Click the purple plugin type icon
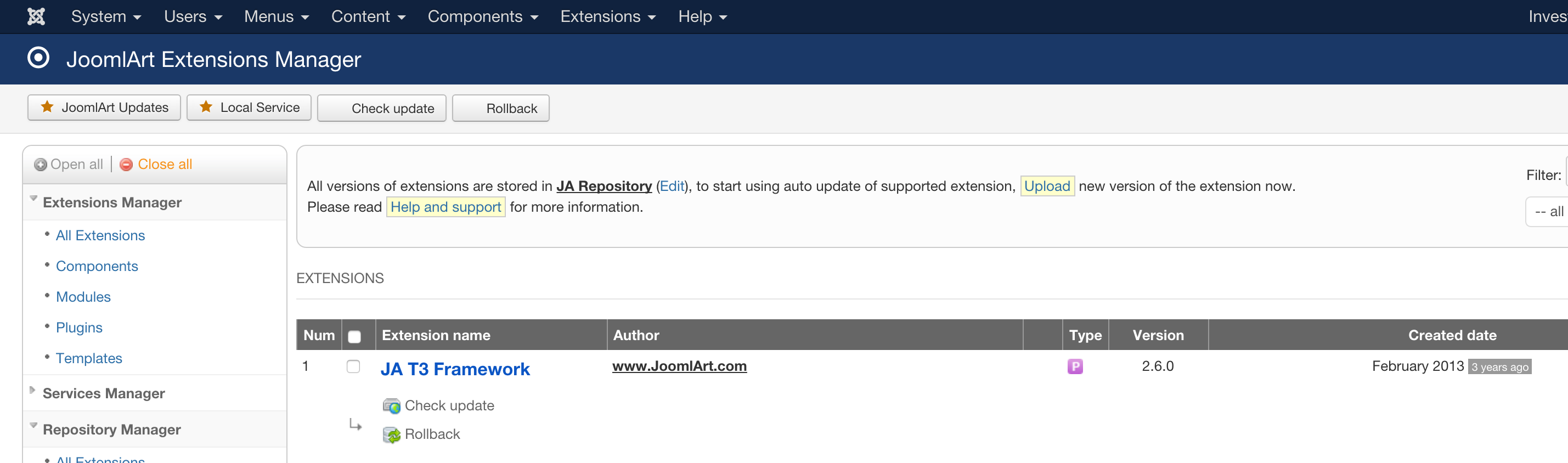Image resolution: width=1568 pixels, height=463 pixels. (x=1074, y=366)
